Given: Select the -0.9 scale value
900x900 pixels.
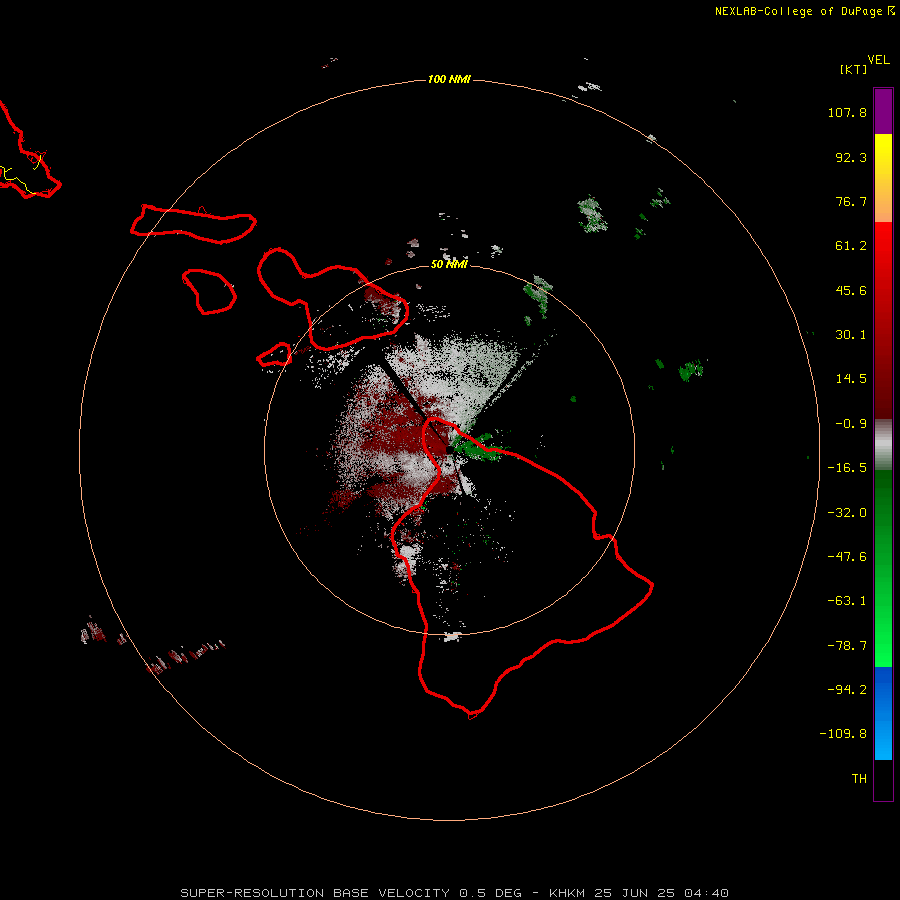Looking at the screenshot, I should click(851, 424).
